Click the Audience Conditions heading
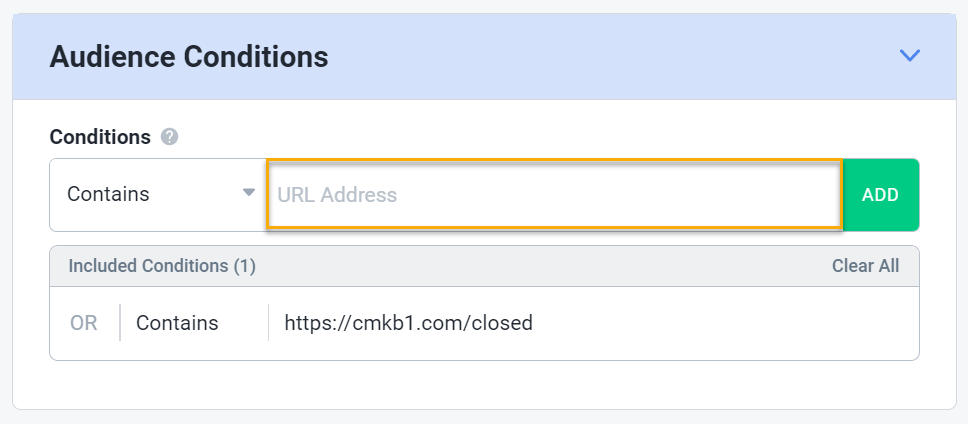 coord(189,57)
